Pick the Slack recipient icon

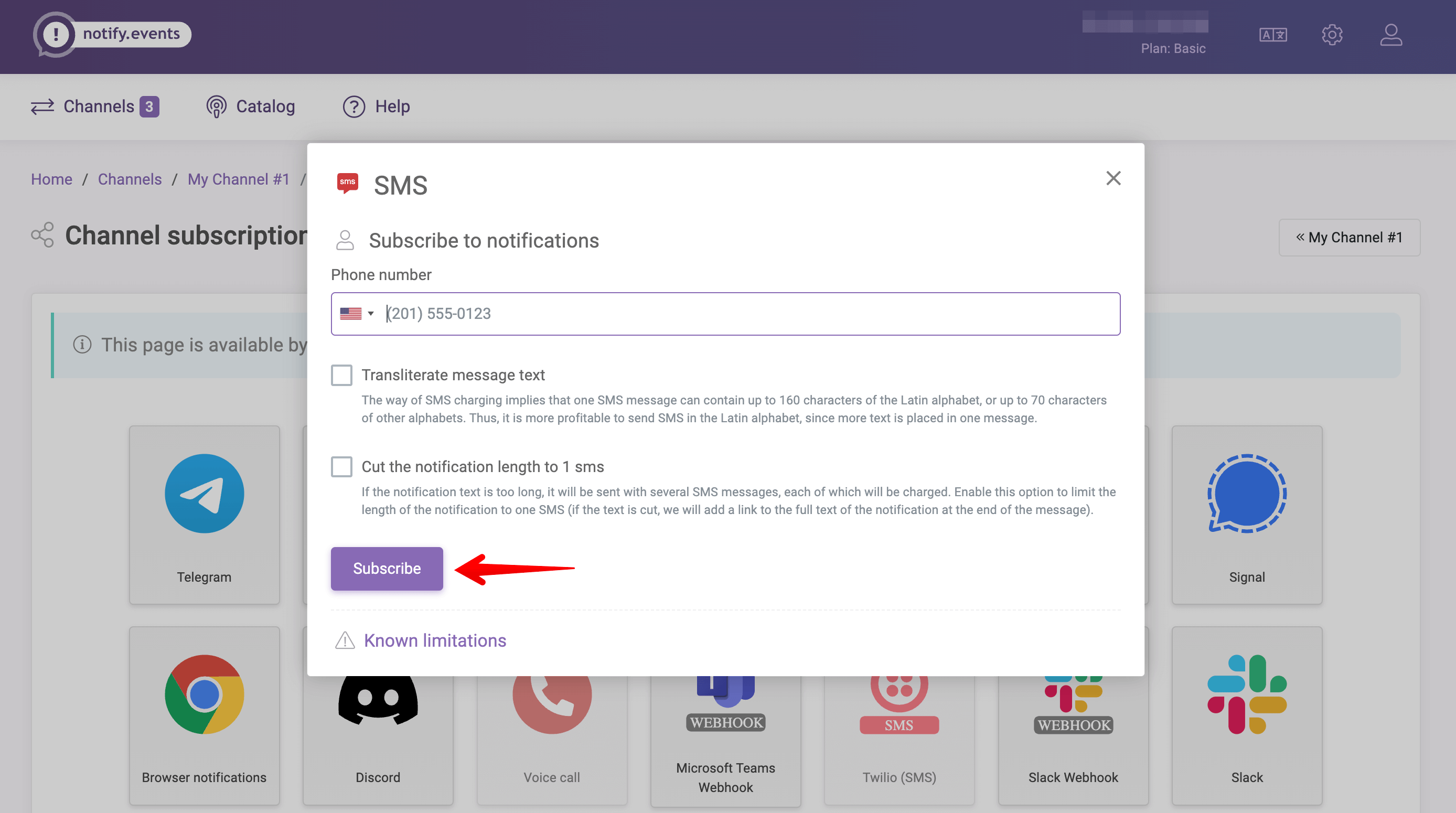click(1246, 694)
